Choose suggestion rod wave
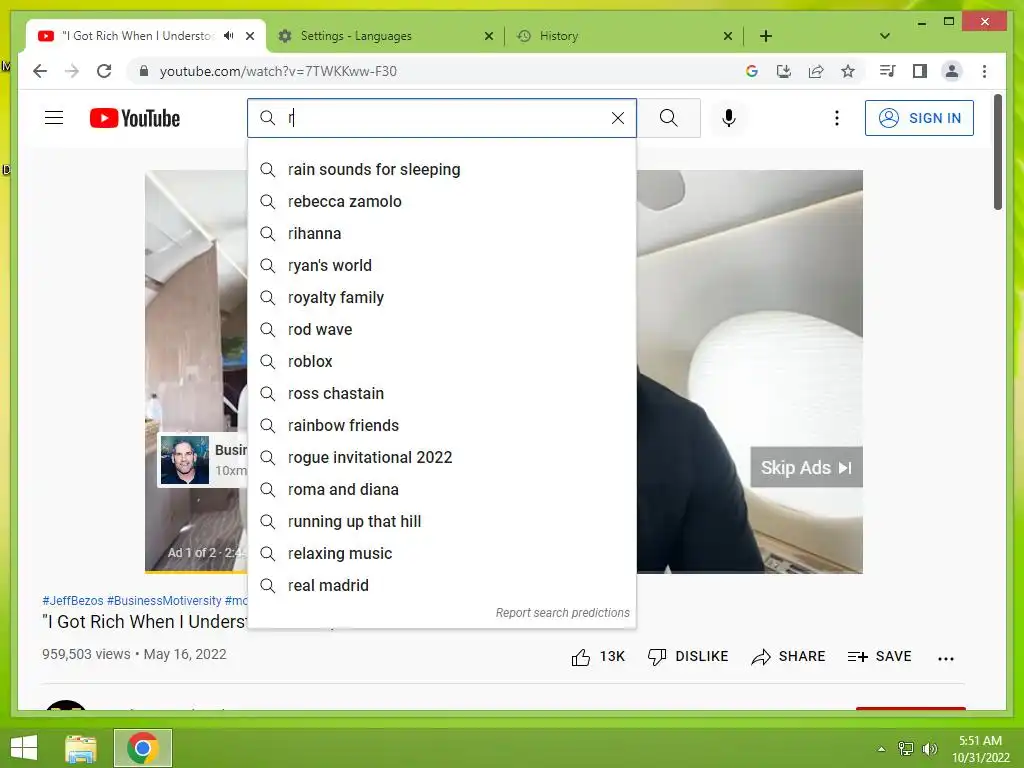The image size is (1024, 768). tap(442, 330)
